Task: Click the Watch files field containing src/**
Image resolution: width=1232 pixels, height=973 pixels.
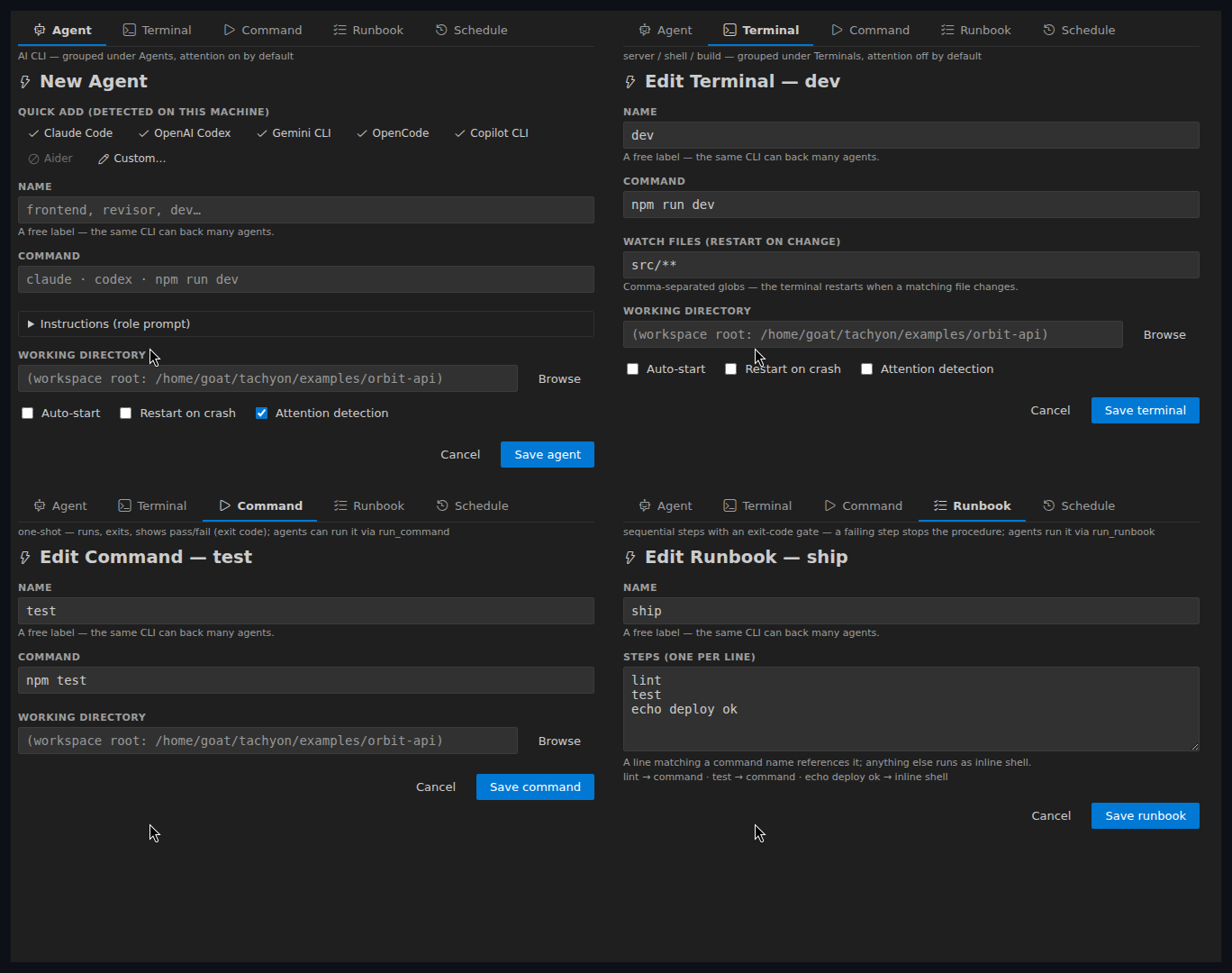Action: [911, 265]
